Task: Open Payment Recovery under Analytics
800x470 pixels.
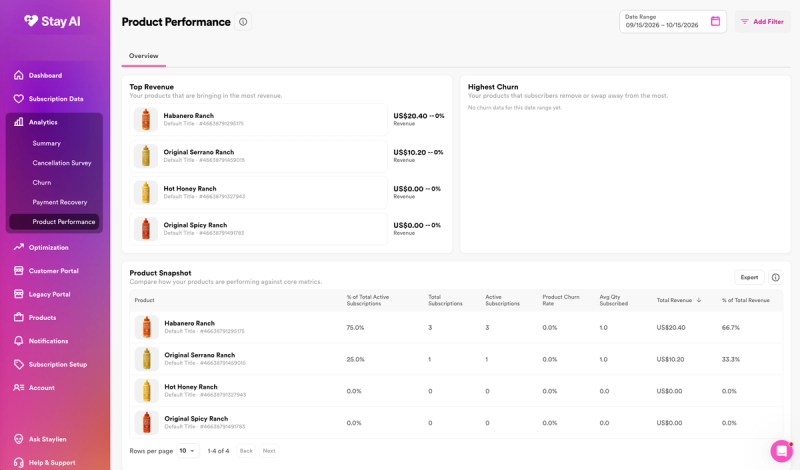Action: 60,202
